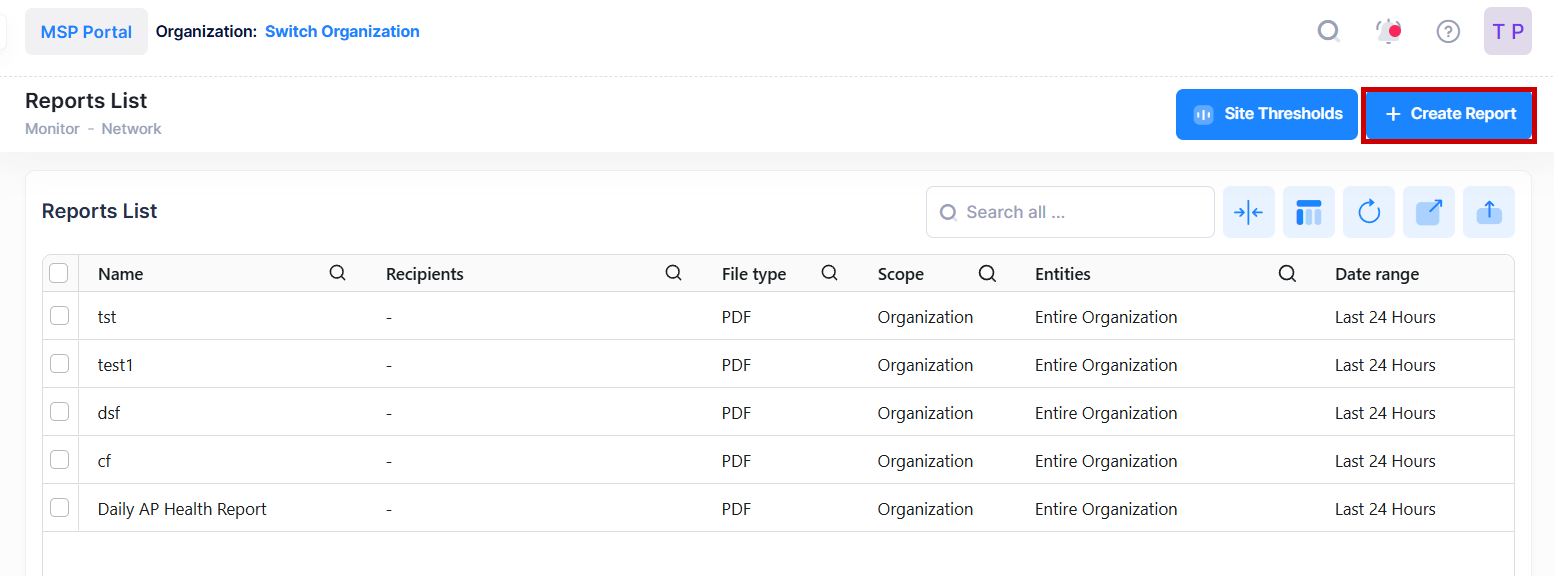The image size is (1554, 576).
Task: Open the column settings icon
Action: point(1309,212)
